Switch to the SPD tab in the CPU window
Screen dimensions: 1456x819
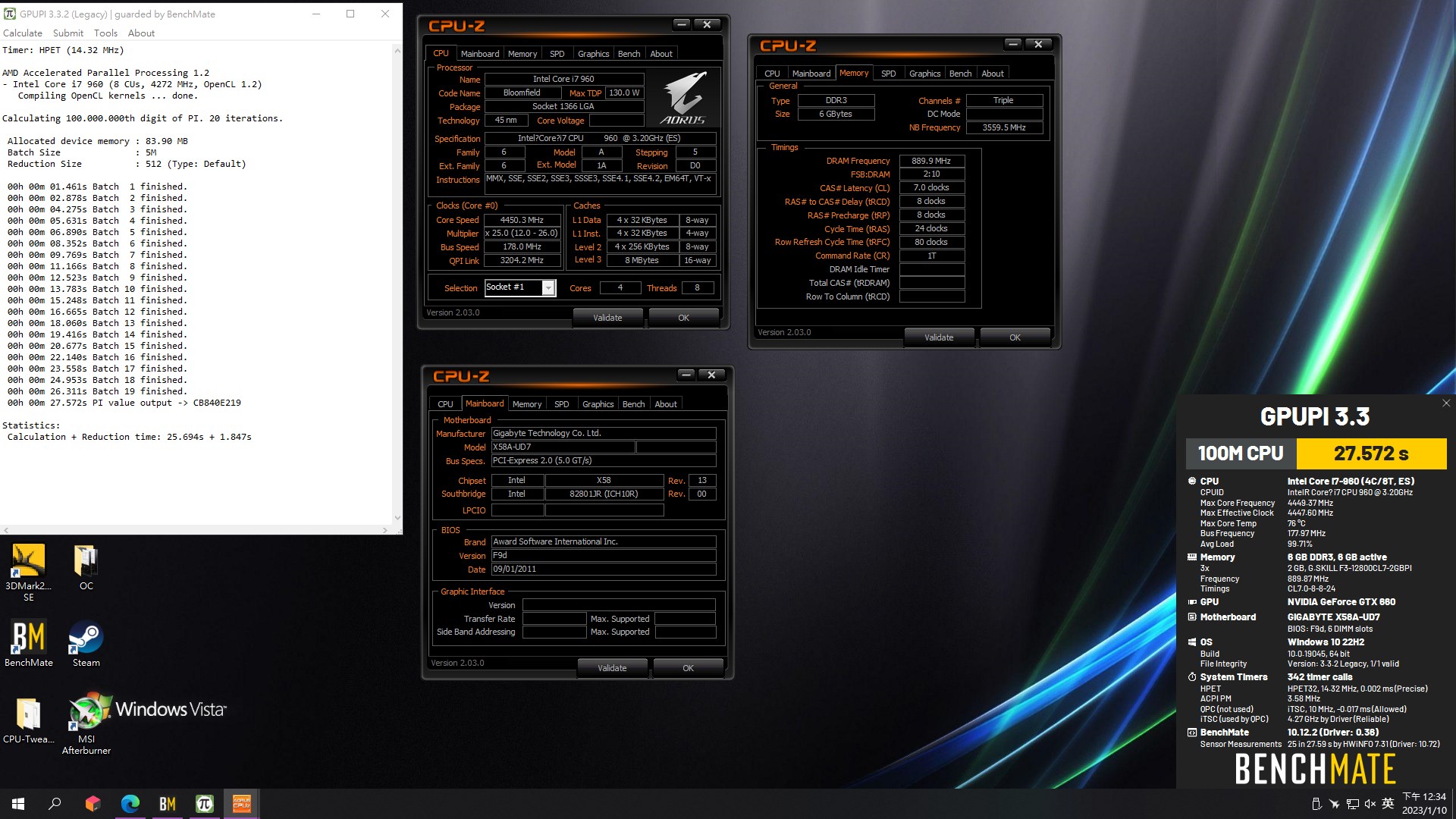(x=557, y=54)
